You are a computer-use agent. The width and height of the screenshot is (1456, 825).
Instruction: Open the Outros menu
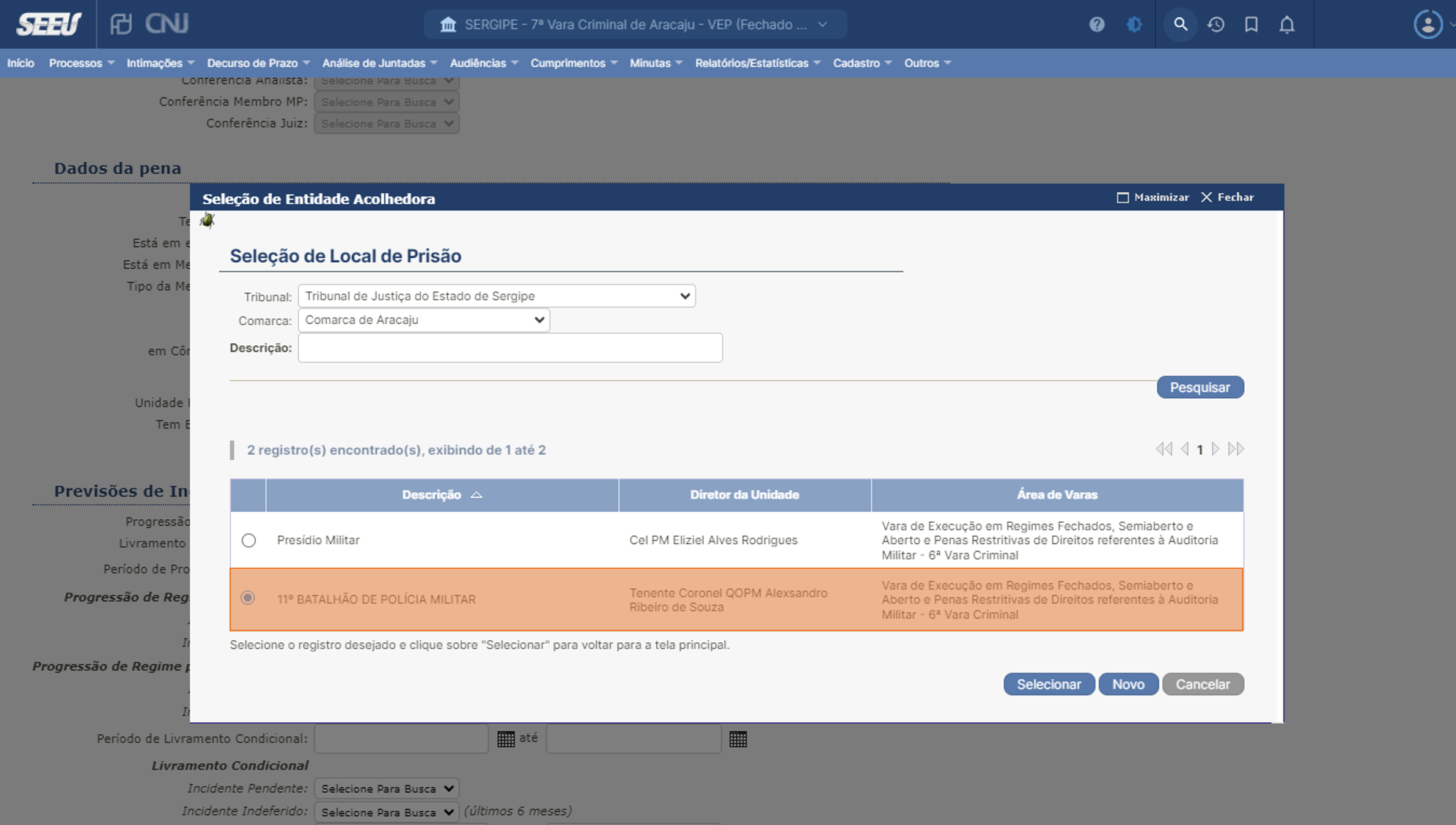(927, 63)
